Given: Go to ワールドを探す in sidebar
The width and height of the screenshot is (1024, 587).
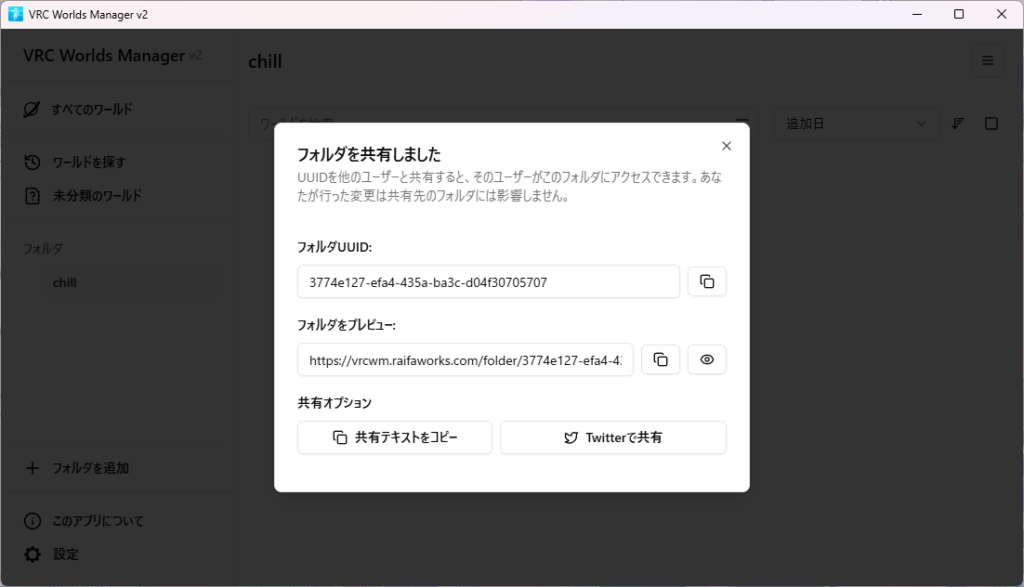Looking at the screenshot, I should pos(88,162).
